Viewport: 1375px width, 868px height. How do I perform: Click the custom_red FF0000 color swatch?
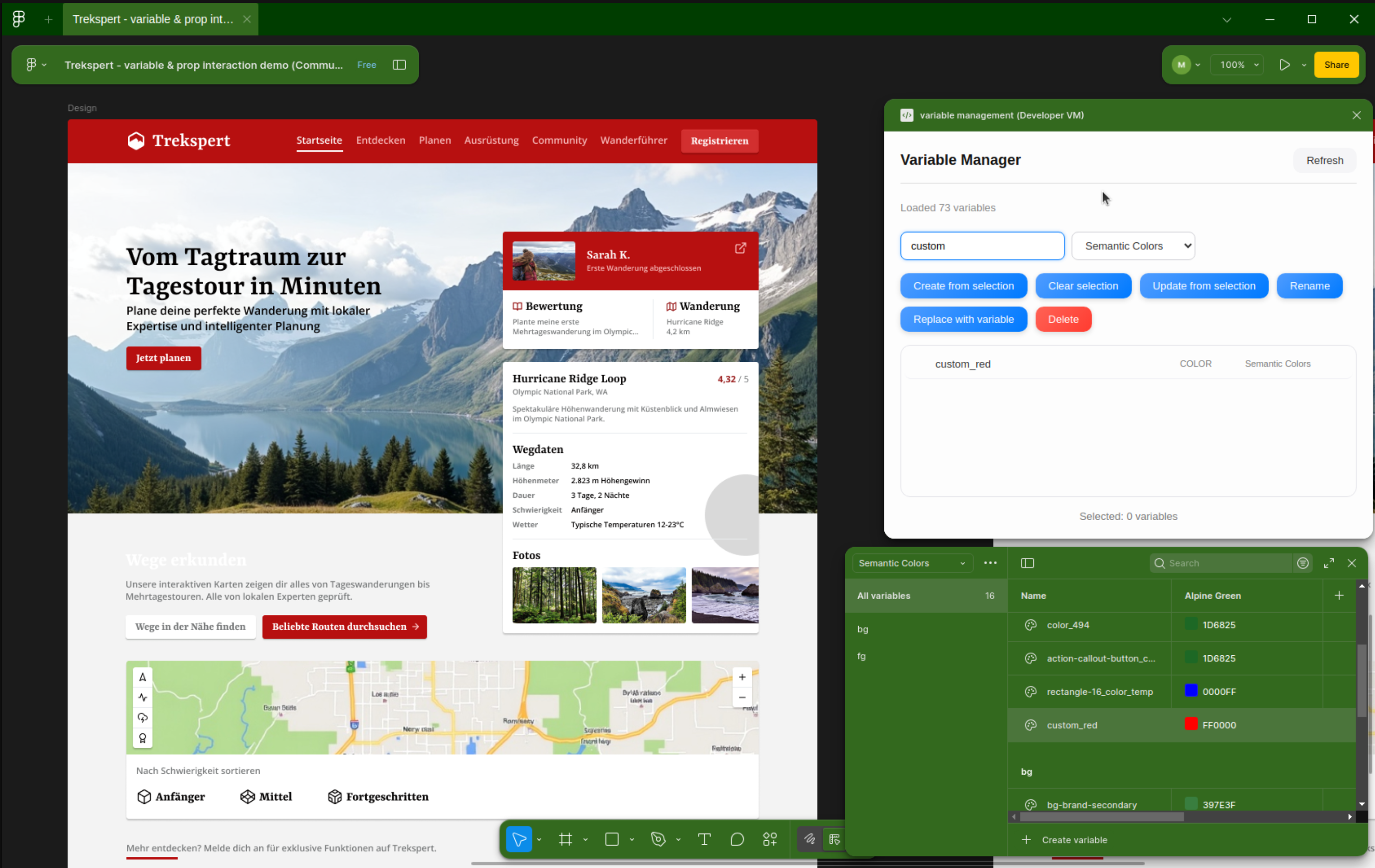[x=1191, y=724]
